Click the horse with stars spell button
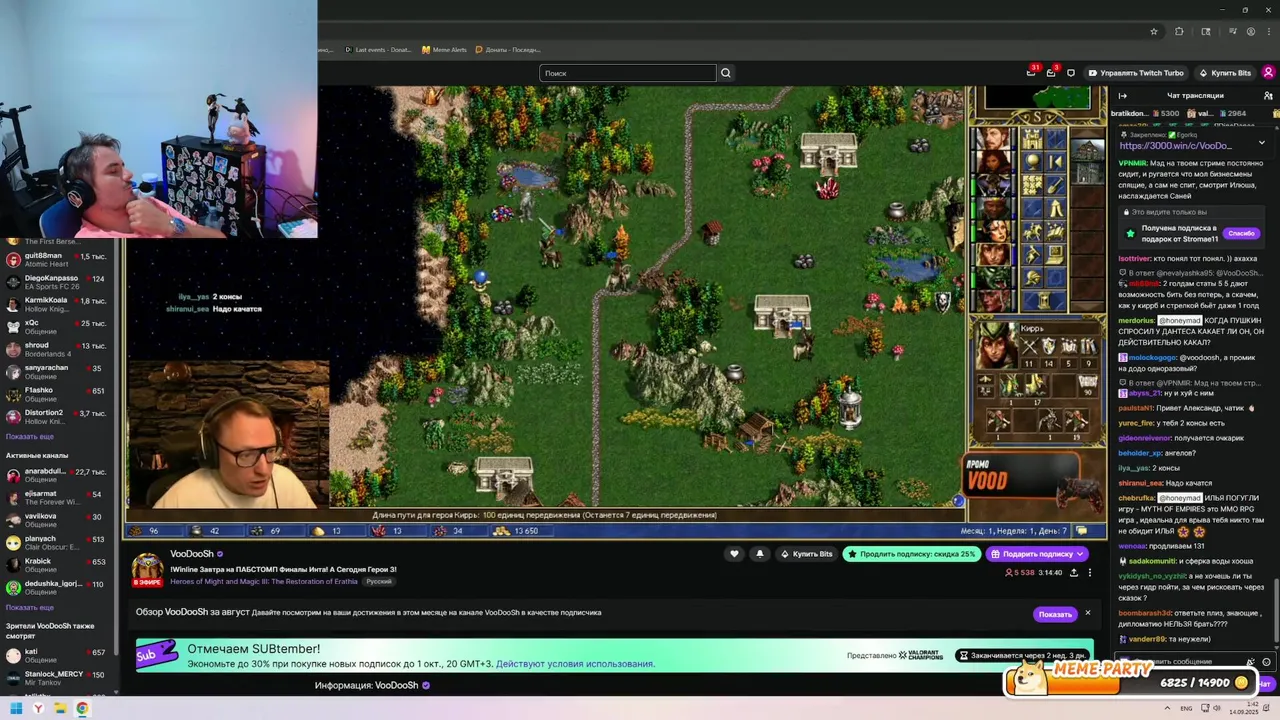The image size is (1280, 720). [1056, 231]
